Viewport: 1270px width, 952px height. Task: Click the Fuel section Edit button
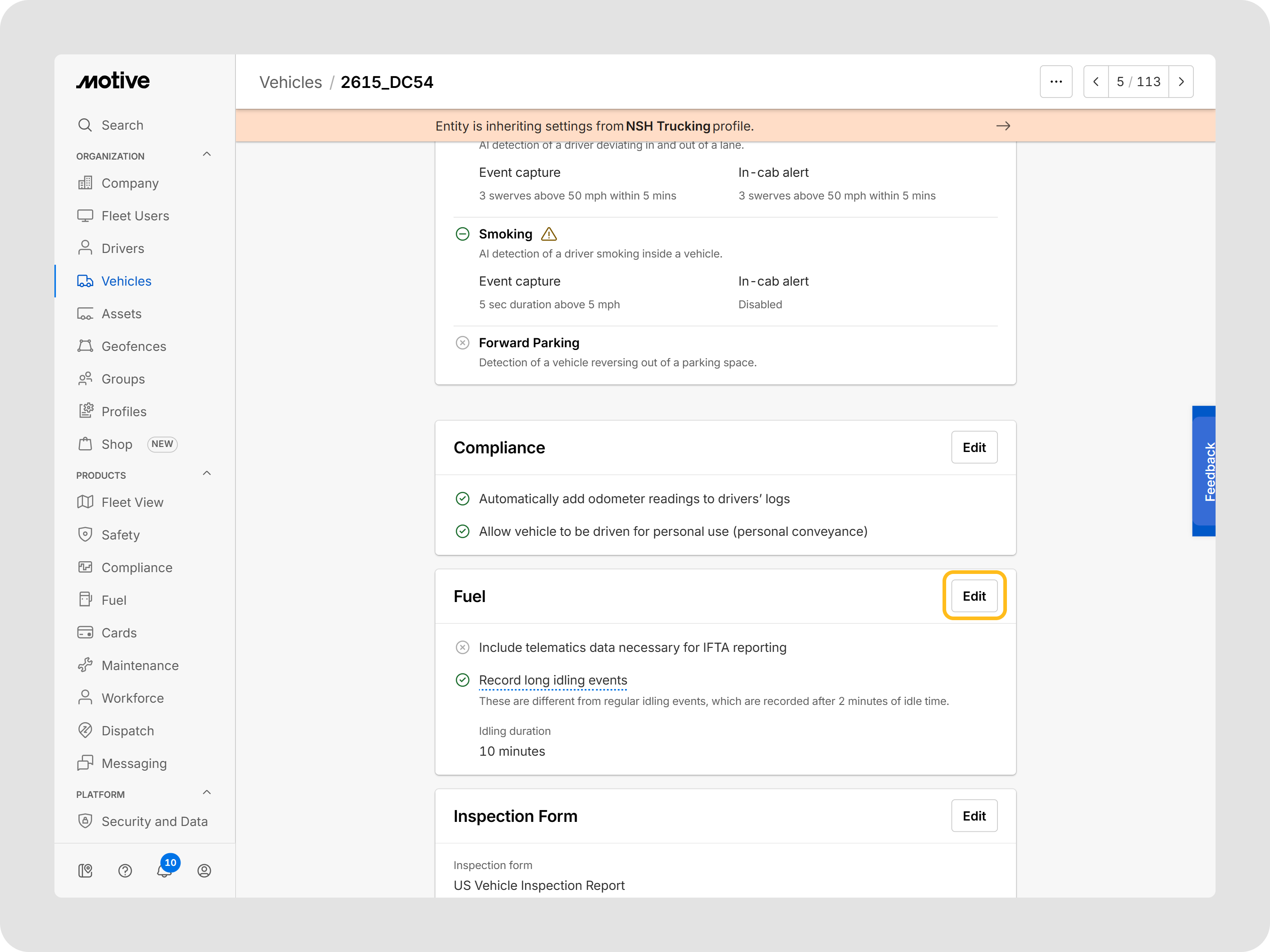pyautogui.click(x=974, y=596)
